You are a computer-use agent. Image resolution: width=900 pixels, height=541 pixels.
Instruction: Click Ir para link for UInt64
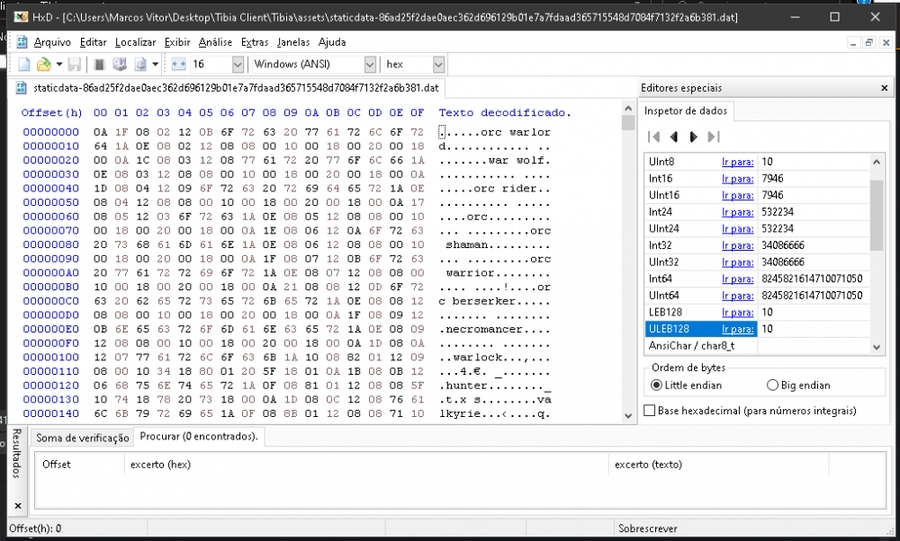(737, 296)
